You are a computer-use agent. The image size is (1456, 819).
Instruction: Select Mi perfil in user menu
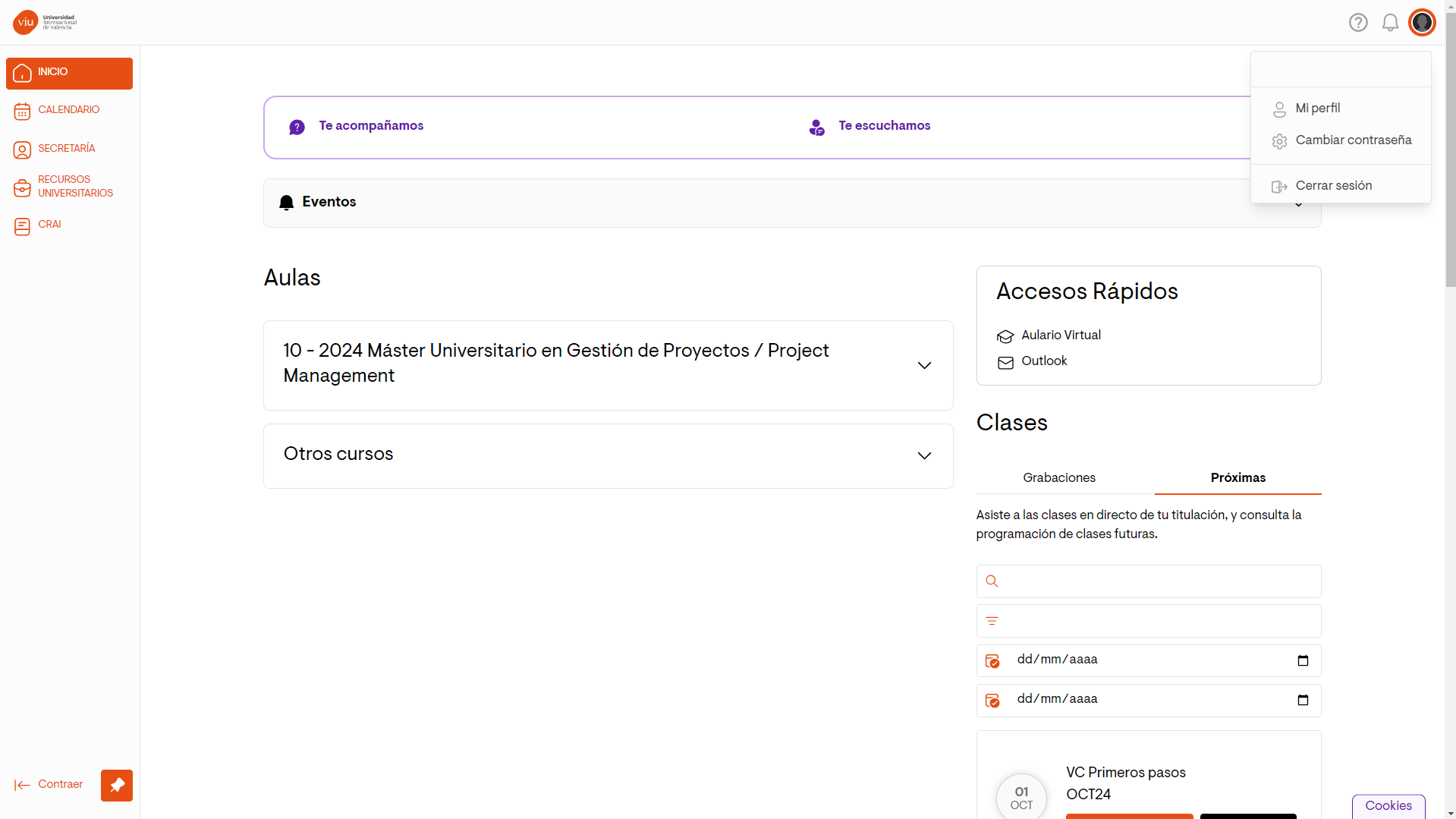(1341, 109)
